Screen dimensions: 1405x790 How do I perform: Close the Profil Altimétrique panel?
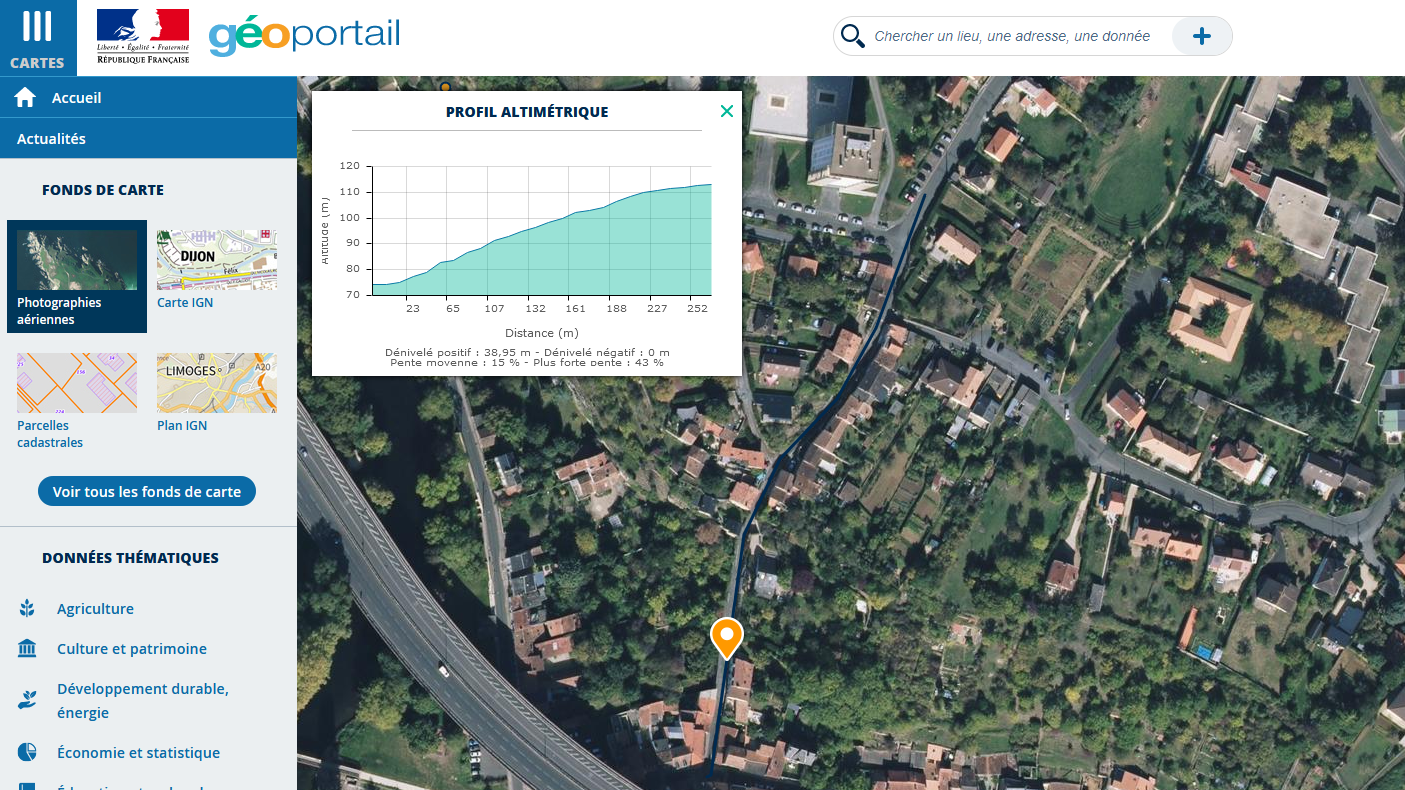(x=727, y=111)
